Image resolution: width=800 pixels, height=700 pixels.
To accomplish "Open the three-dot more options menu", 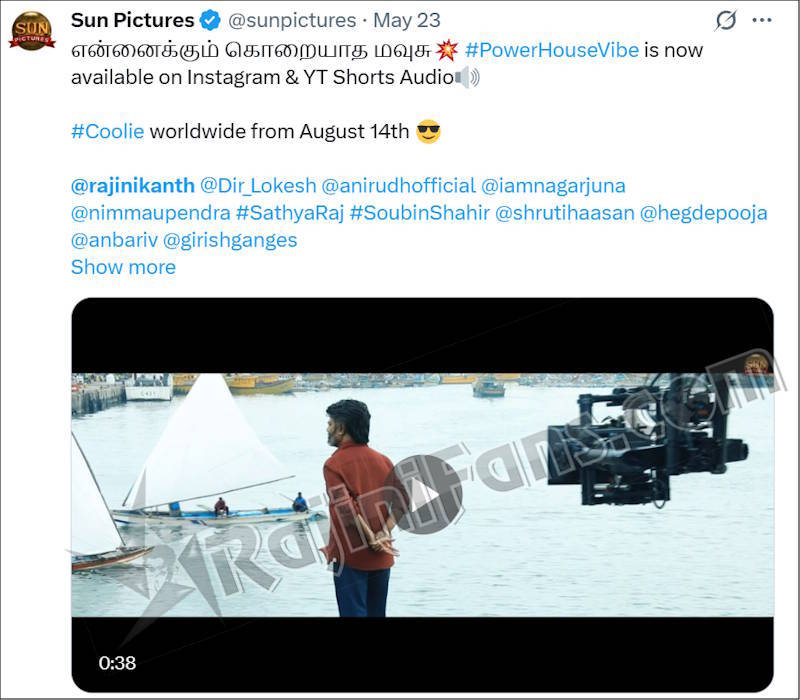I will (x=762, y=20).
